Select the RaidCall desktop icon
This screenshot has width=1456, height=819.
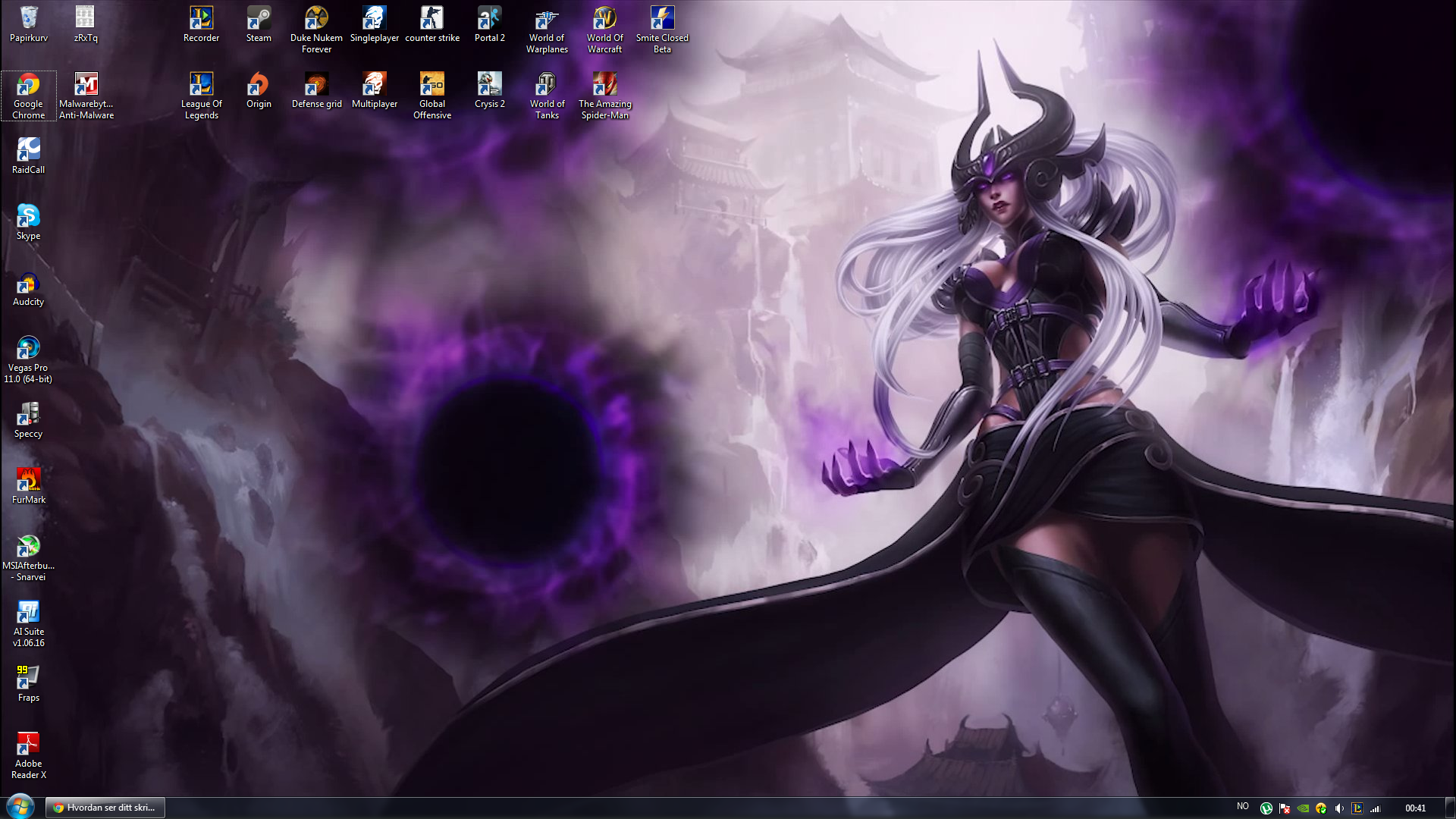[29, 156]
